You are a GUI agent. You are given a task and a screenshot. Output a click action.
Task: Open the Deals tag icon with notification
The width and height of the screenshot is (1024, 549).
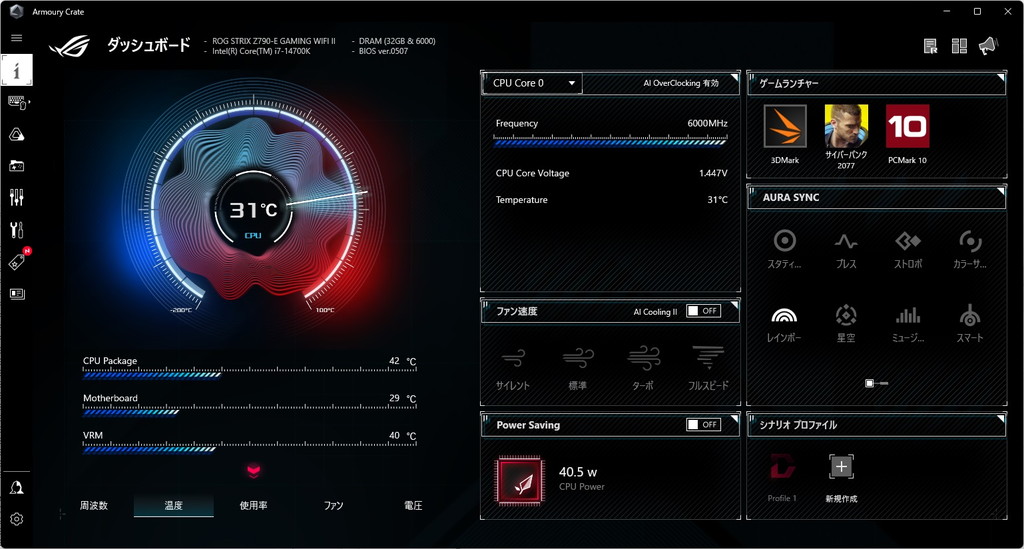pos(18,260)
